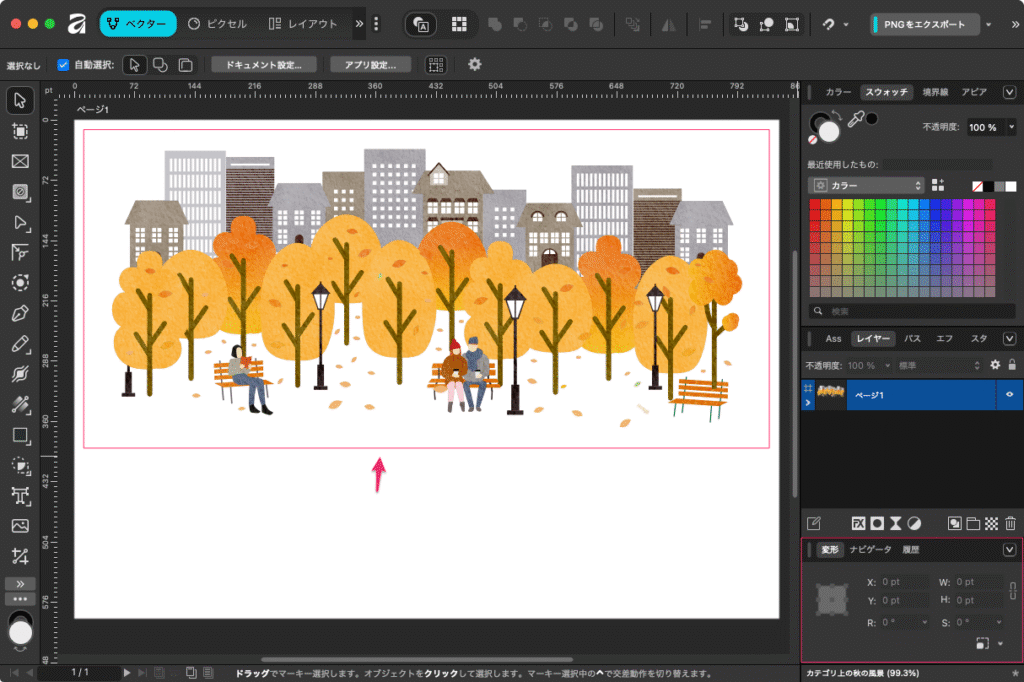Viewport: 1024px width, 682px height.
Task: Select the Pen tool
Action: [x=20, y=314]
